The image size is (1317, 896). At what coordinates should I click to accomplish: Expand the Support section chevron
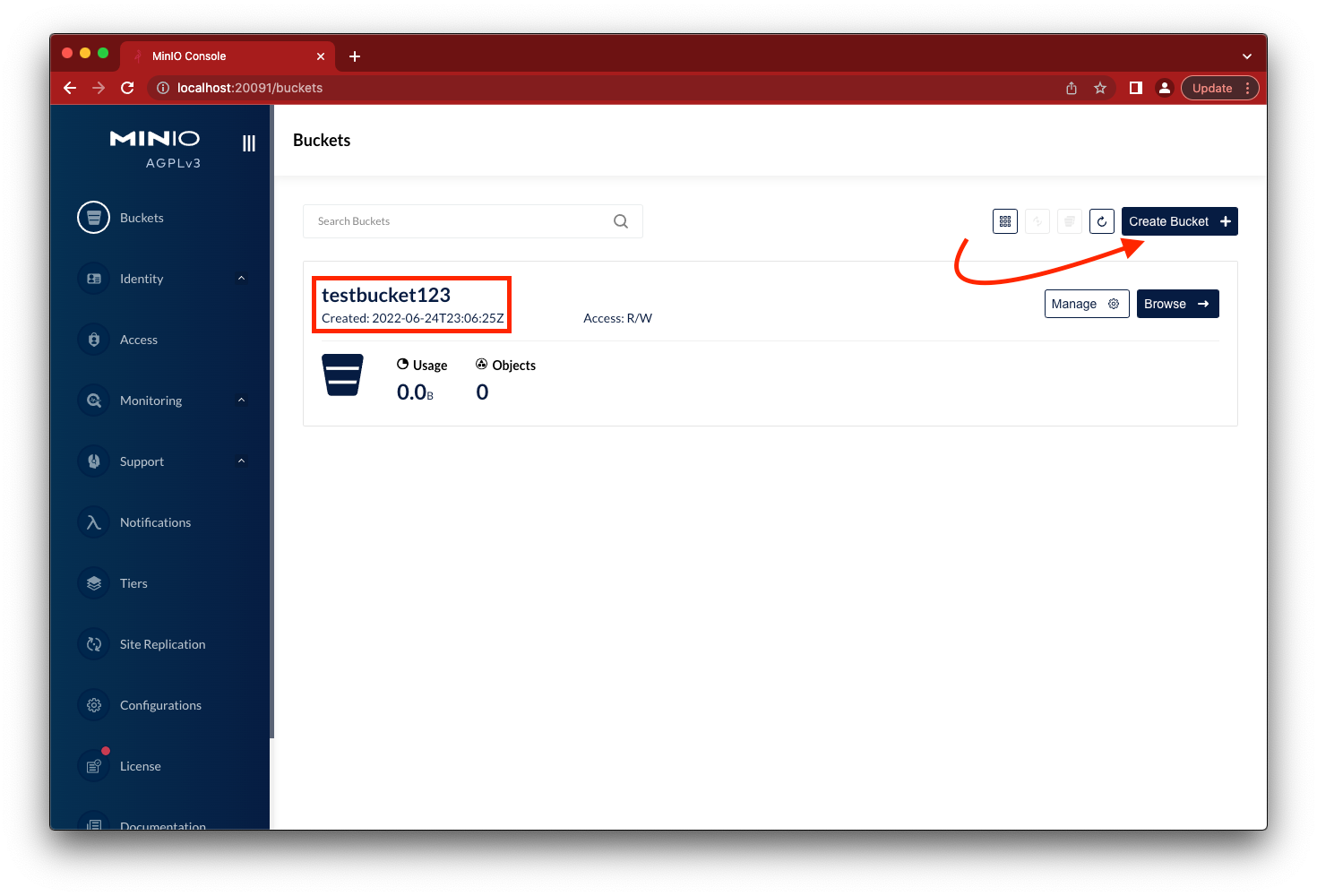(241, 461)
